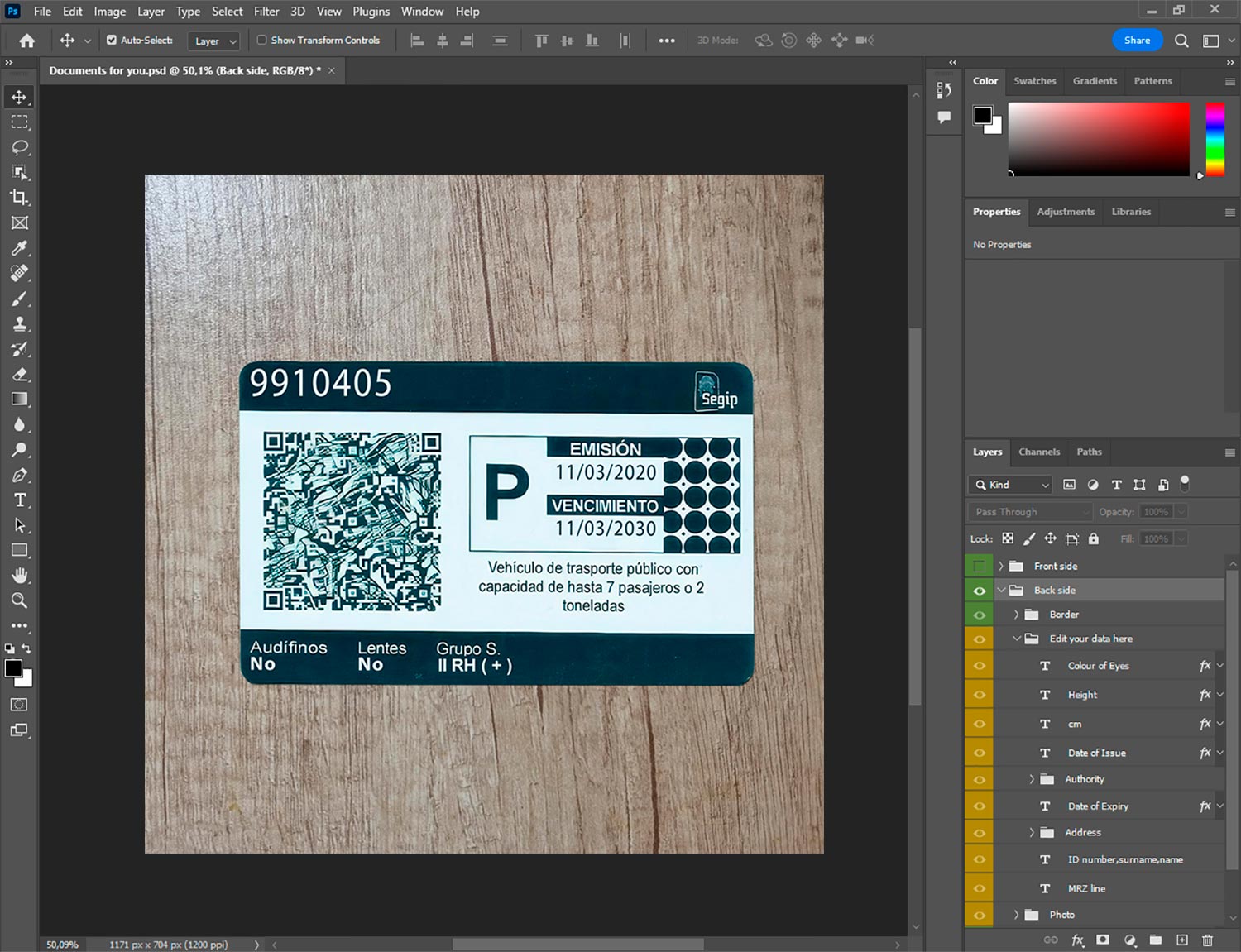
Task: Select the Lasso tool
Action: coord(20,147)
